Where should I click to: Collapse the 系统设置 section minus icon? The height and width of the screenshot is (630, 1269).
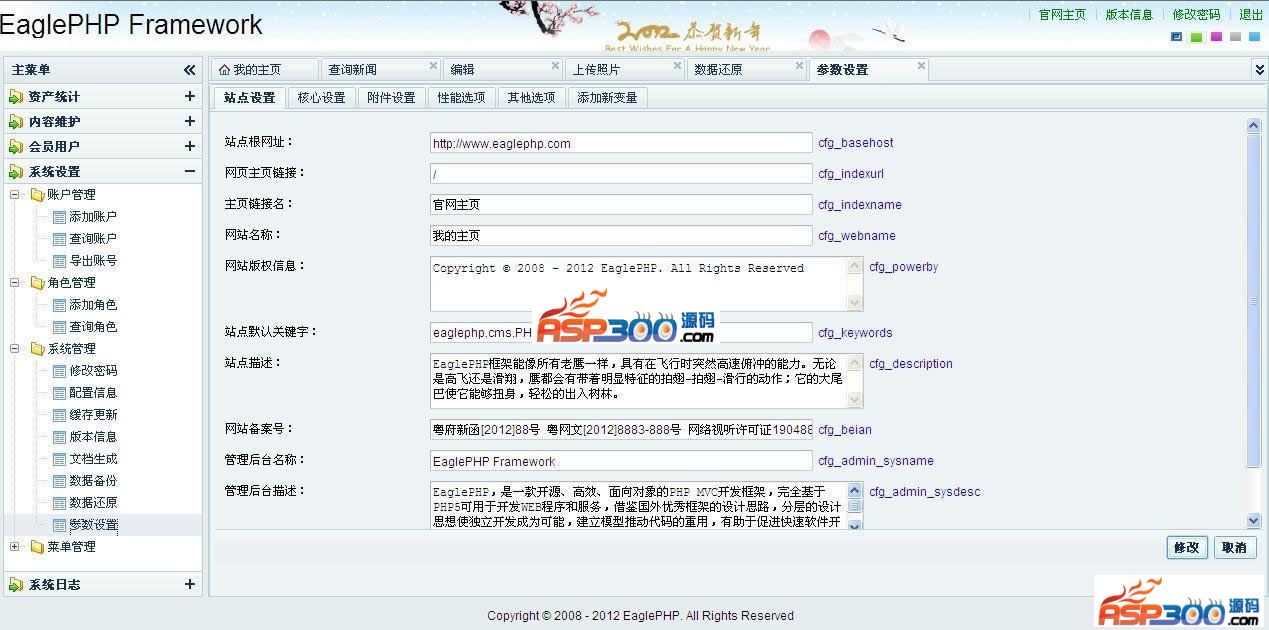click(x=189, y=171)
